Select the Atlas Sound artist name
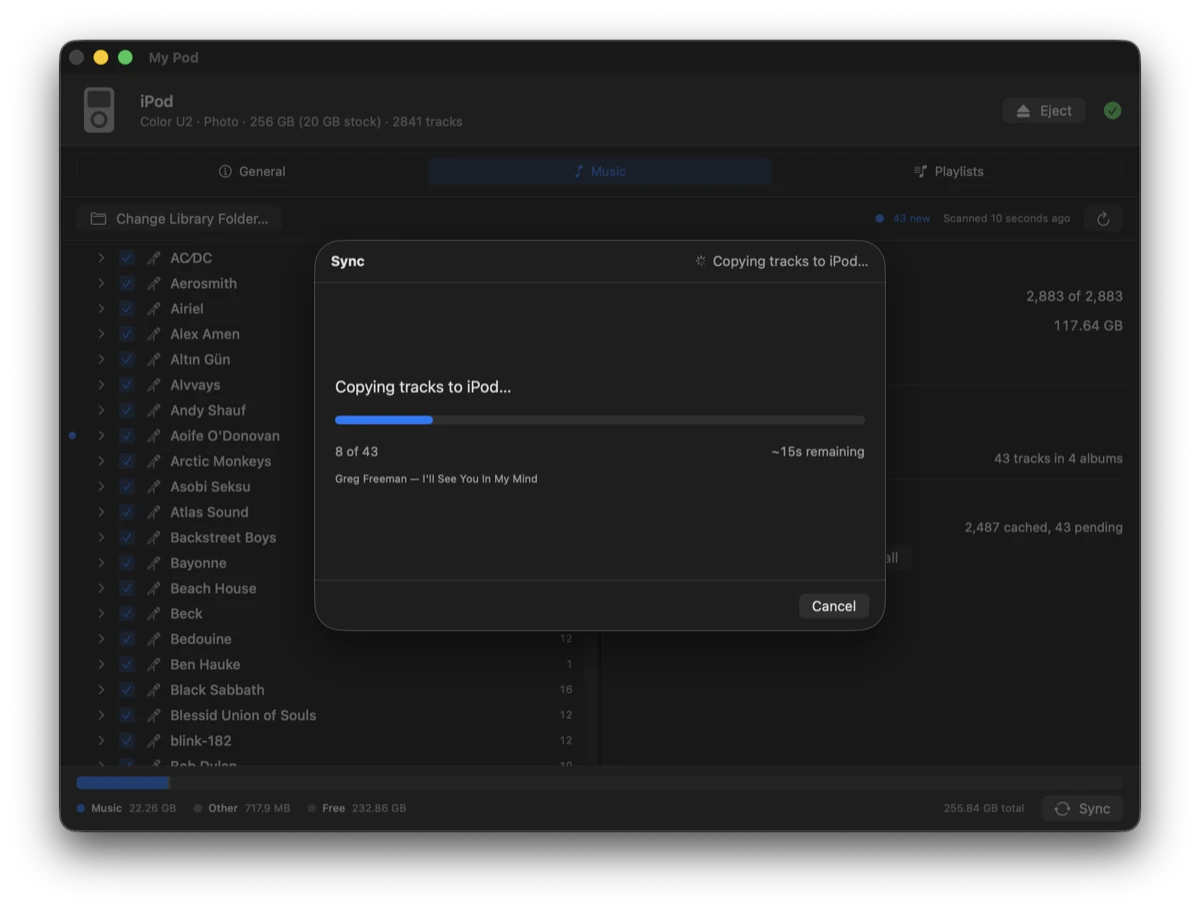The image size is (1200, 910). point(209,512)
